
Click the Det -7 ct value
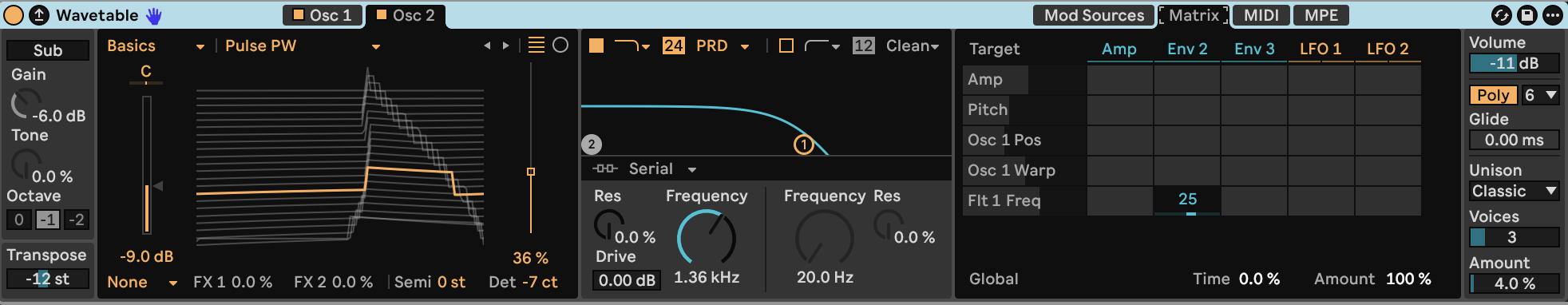[540, 283]
